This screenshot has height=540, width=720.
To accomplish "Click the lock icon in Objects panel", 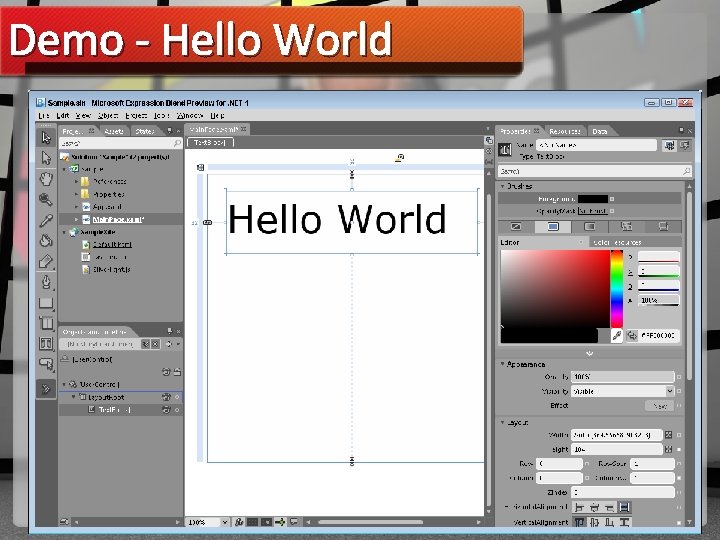I will click(x=177, y=372).
